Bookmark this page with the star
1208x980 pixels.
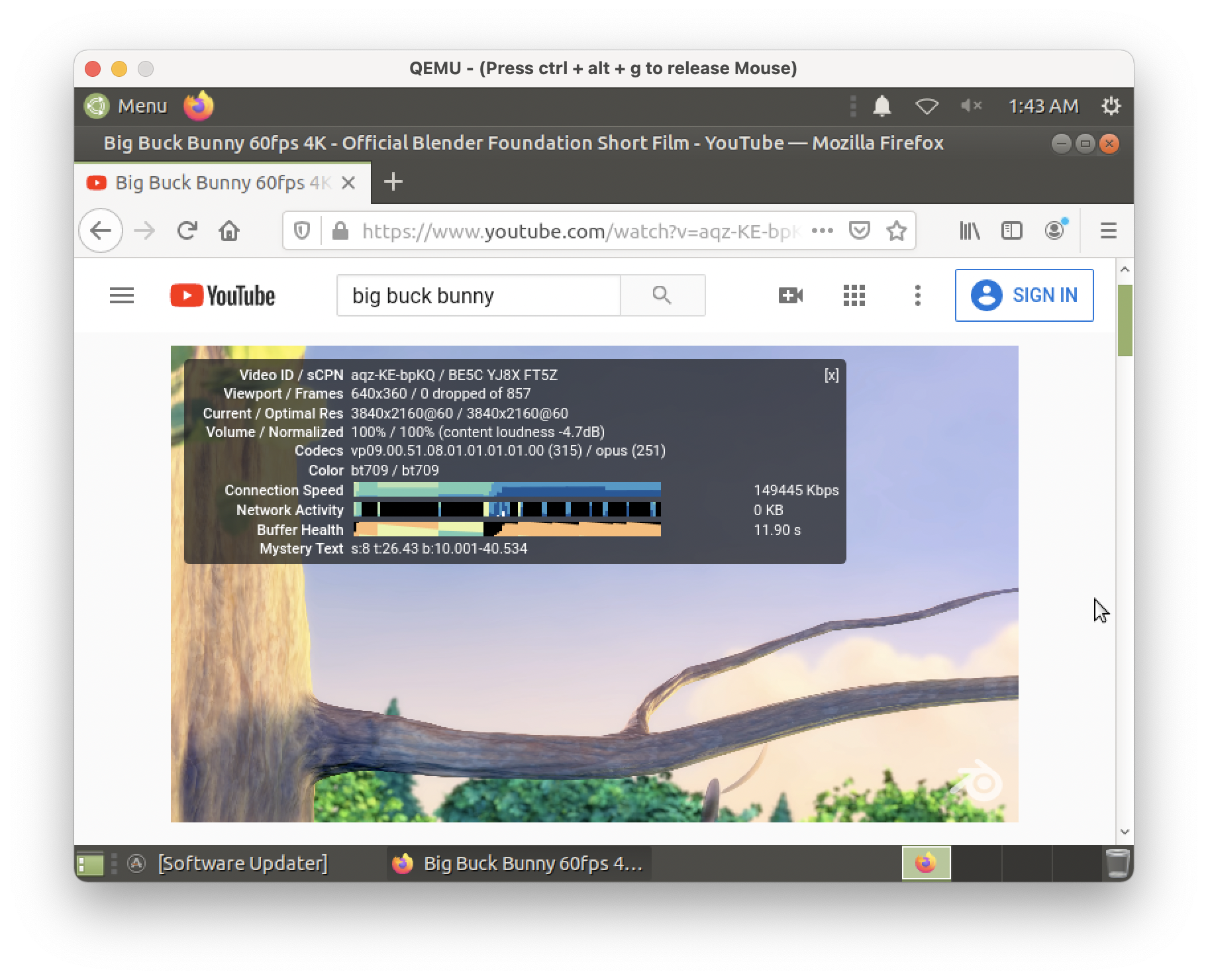pyautogui.click(x=897, y=231)
